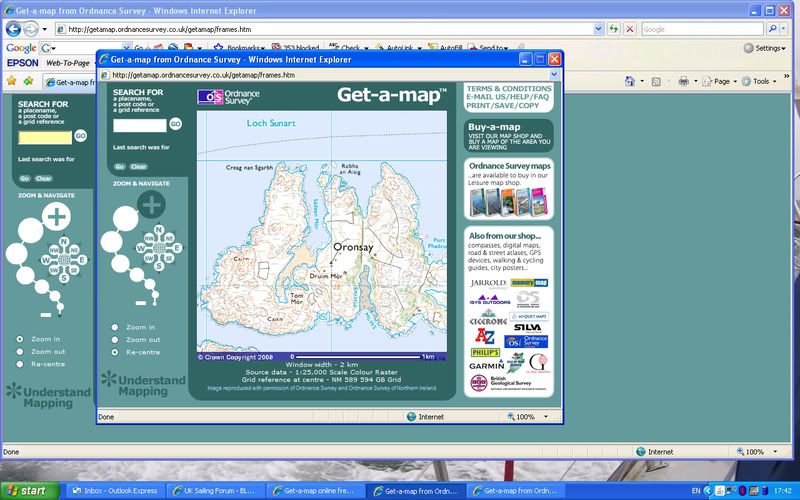The image size is (800, 500).
Task: Open address bar dropdown in front window
Action: tap(554, 75)
